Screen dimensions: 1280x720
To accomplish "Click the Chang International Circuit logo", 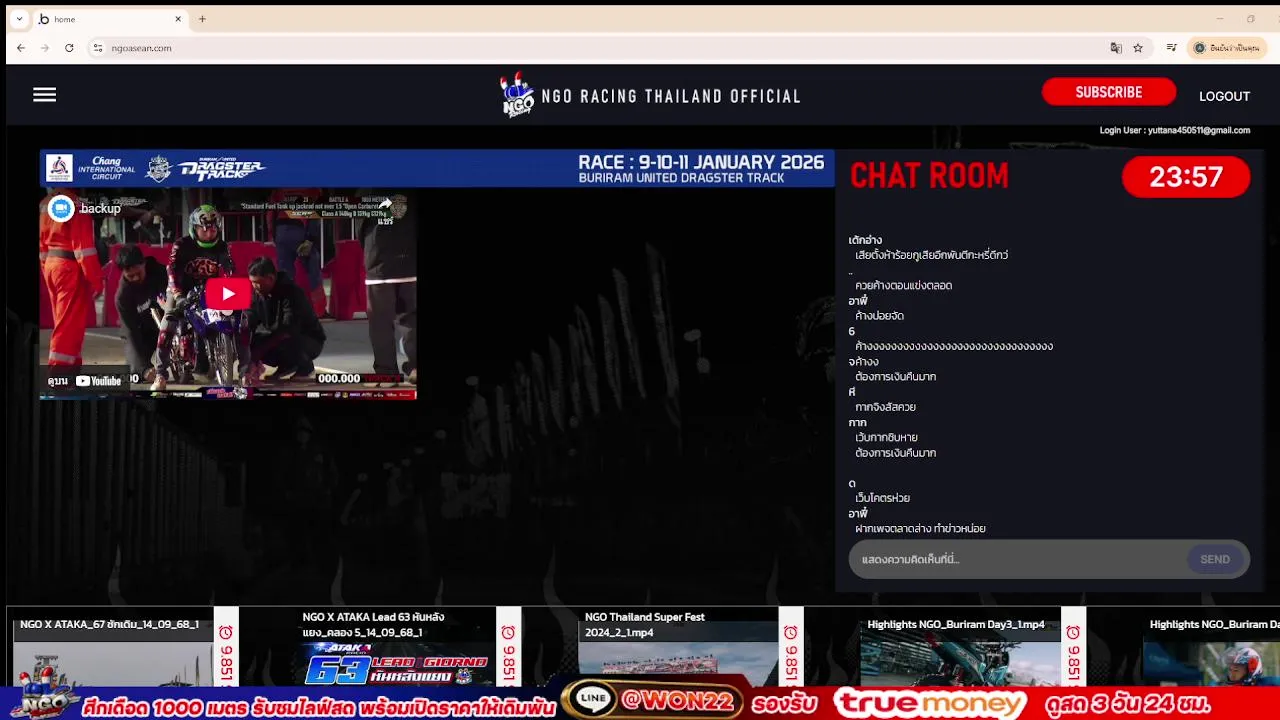I will click(x=91, y=168).
